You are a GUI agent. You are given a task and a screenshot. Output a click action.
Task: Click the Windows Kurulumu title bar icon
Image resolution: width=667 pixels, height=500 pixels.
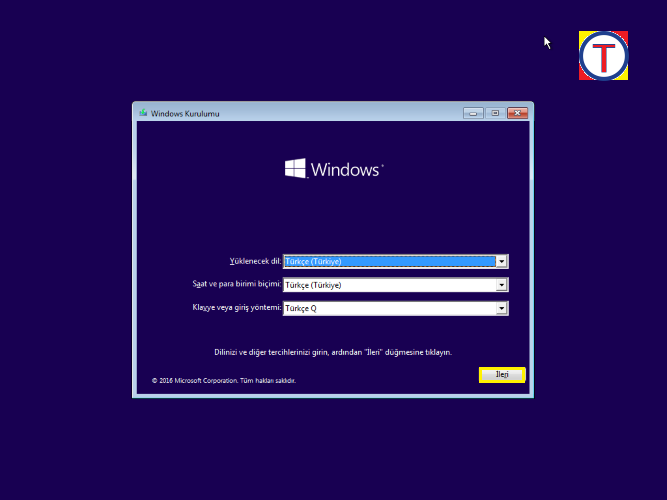tap(143, 113)
